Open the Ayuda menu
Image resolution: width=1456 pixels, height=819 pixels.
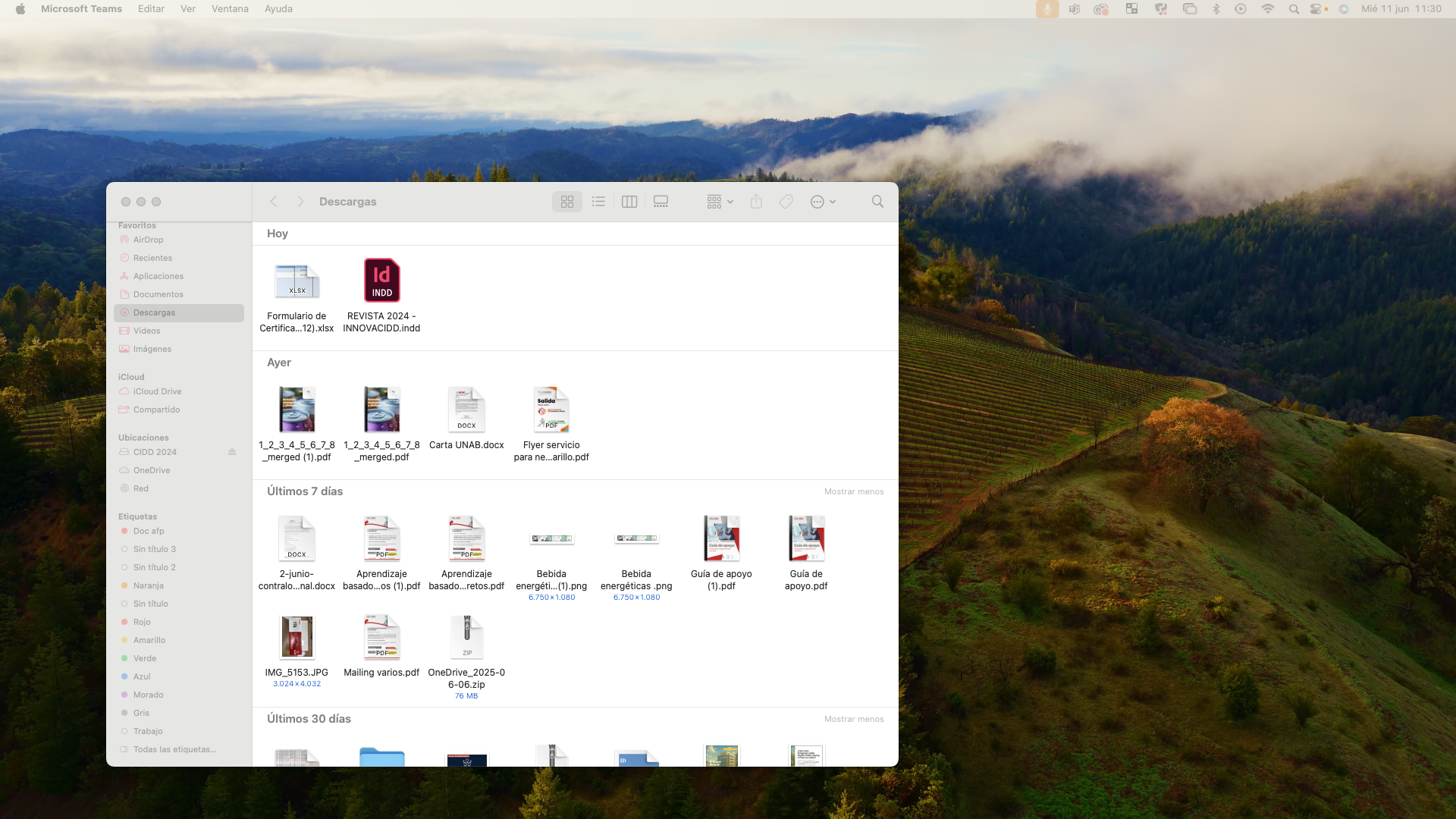(x=278, y=9)
